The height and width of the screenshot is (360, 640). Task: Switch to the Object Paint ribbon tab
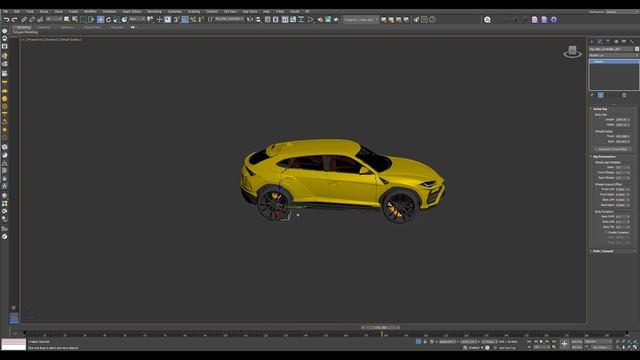[92, 27]
